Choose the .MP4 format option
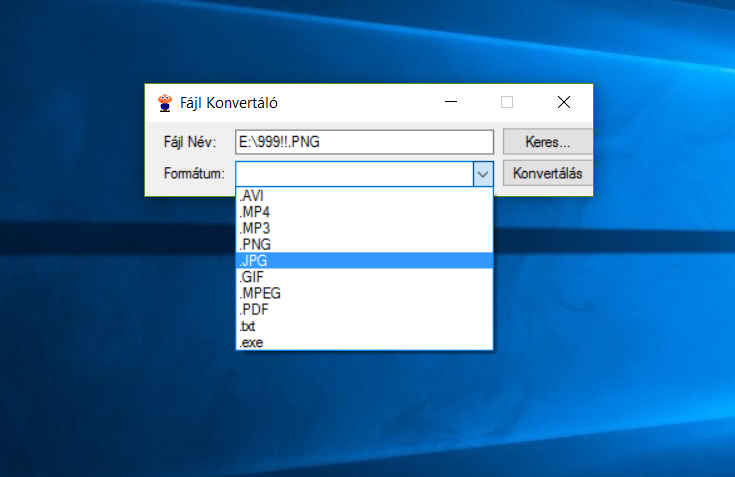Screen dimensions: 735x477 click(x=364, y=212)
